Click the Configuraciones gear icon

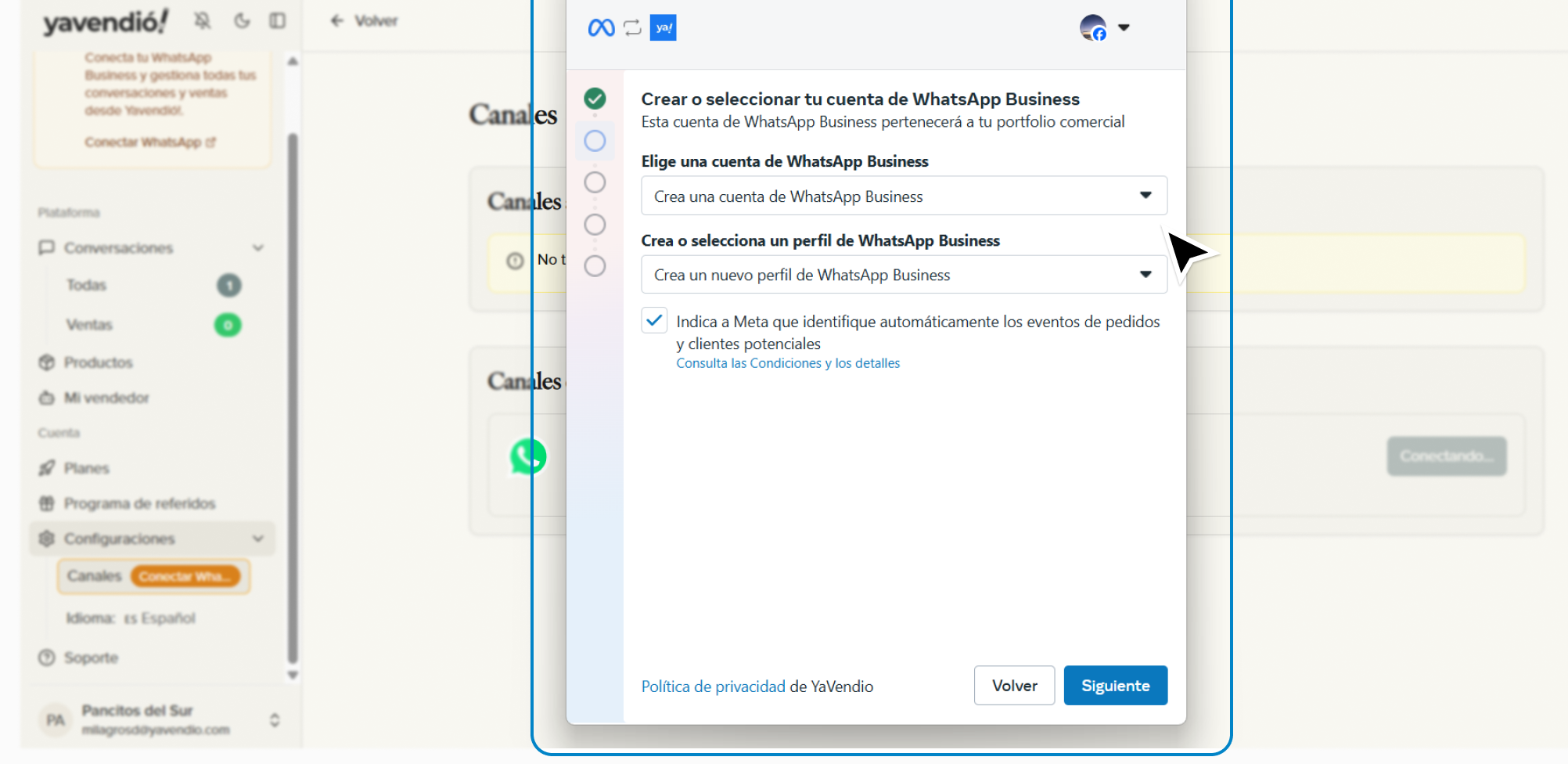coord(47,539)
